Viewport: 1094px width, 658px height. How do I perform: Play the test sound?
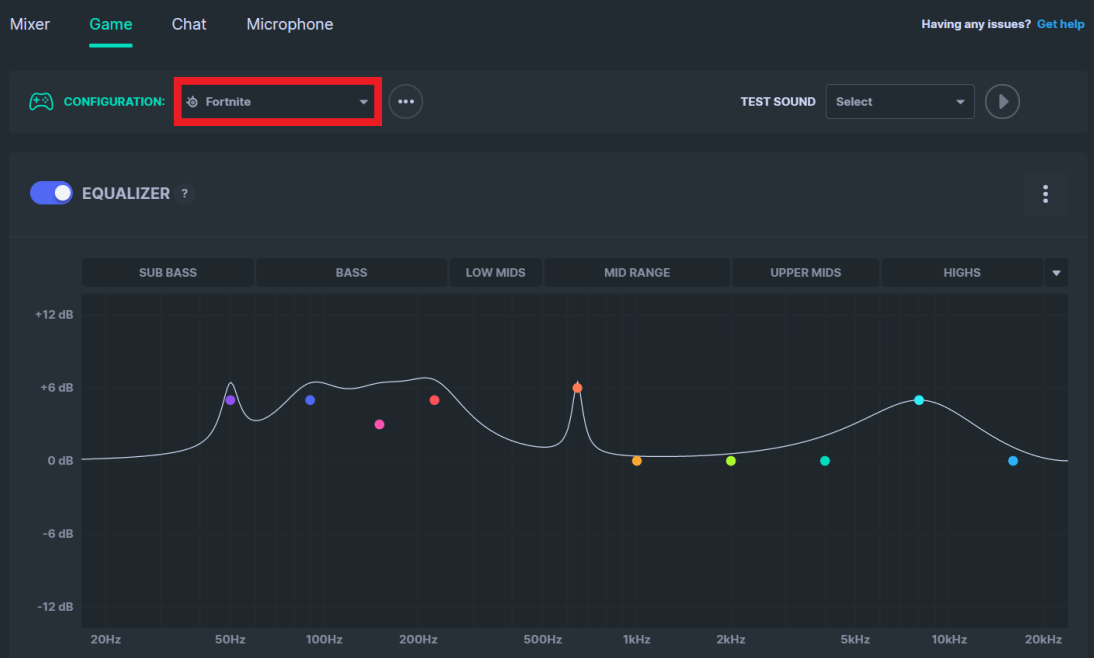pyautogui.click(x=1002, y=102)
